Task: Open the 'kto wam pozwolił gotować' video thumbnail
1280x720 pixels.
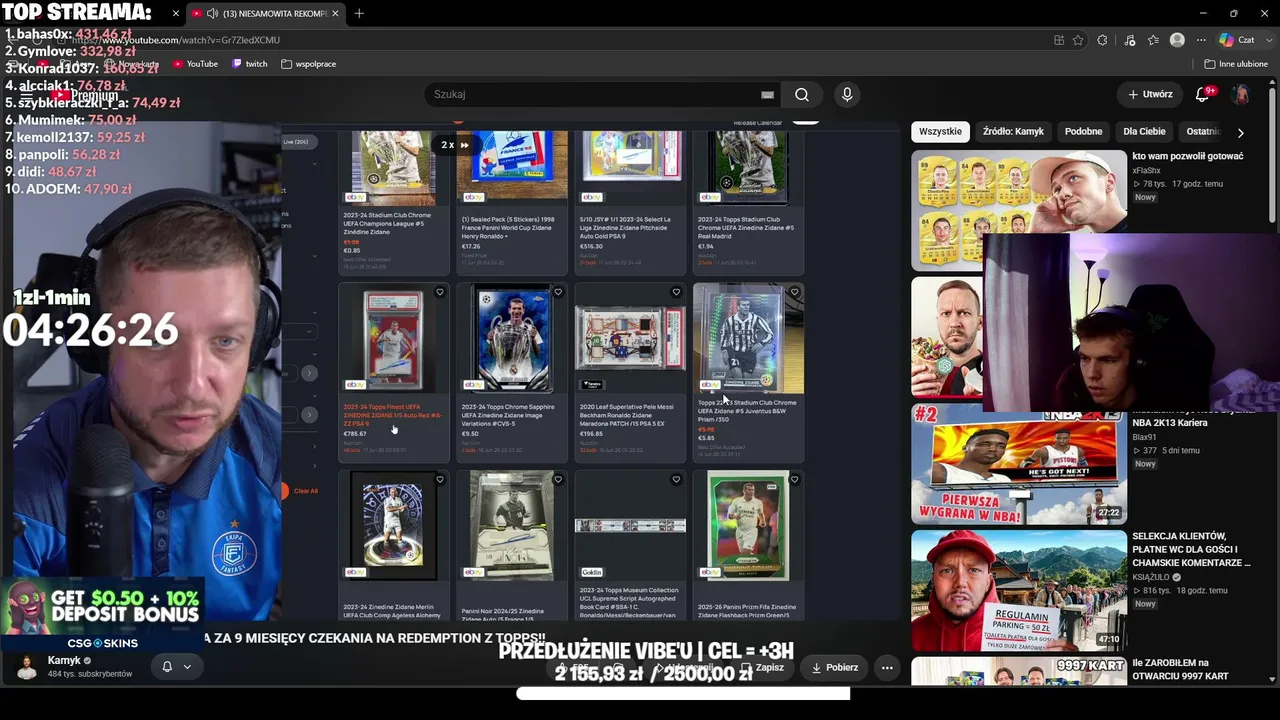Action: (x=1018, y=210)
